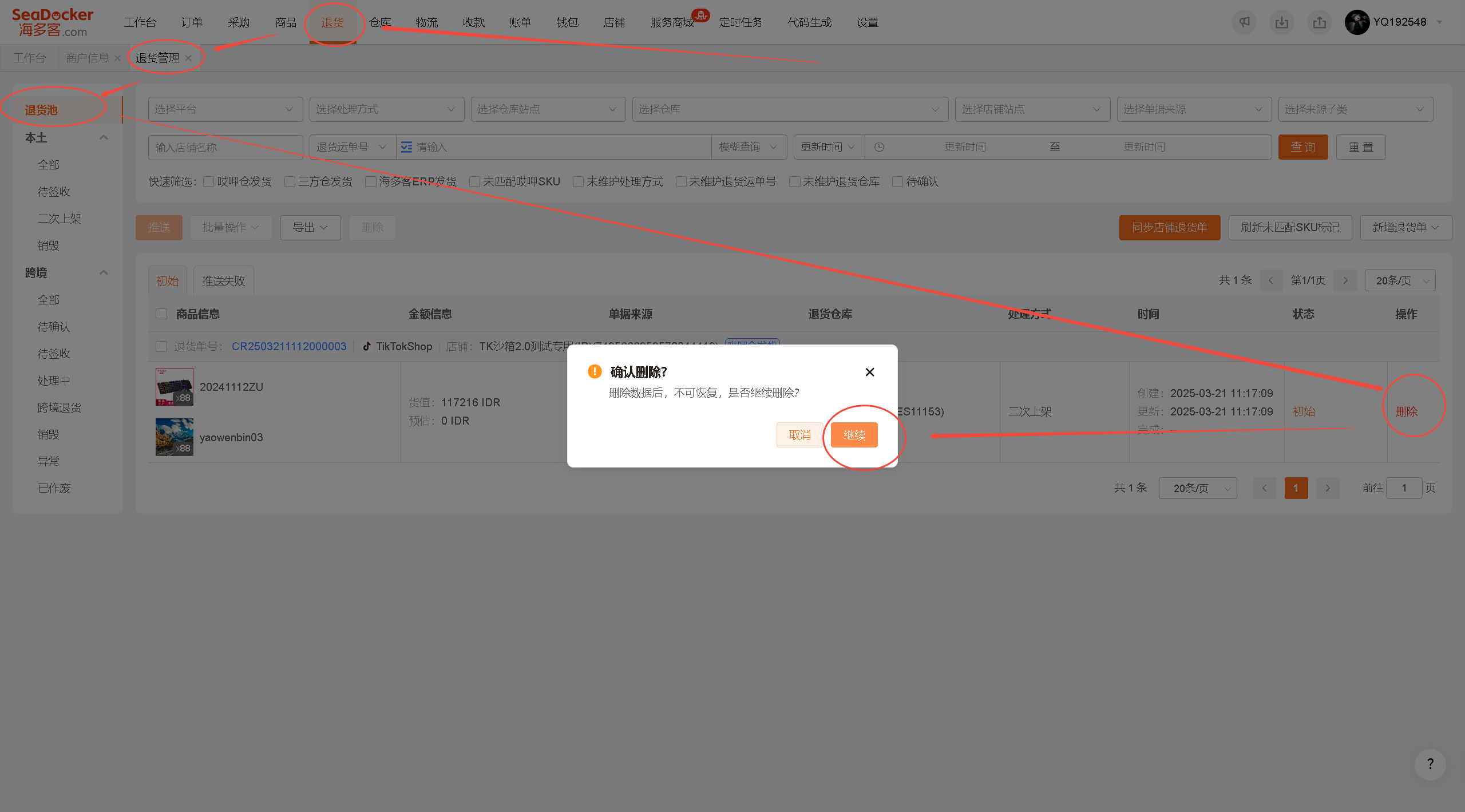Open the 仓库 top menu
This screenshot has height=812, width=1465.
pyautogui.click(x=380, y=22)
